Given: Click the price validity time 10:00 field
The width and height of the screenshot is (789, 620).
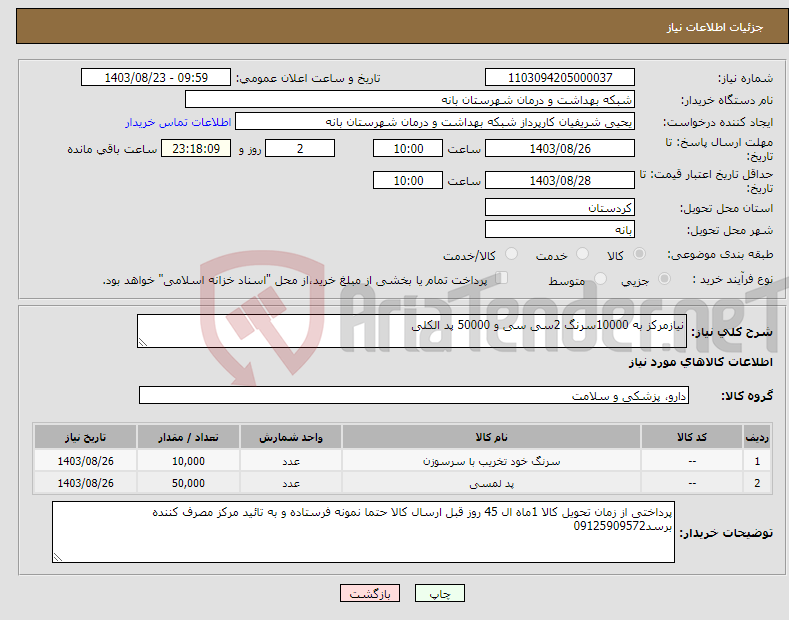Looking at the screenshot, I should coord(408,180).
